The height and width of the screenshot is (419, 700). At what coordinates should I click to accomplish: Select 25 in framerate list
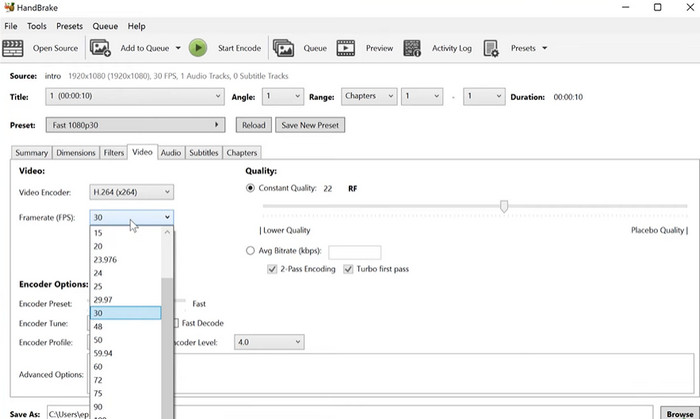click(x=125, y=286)
